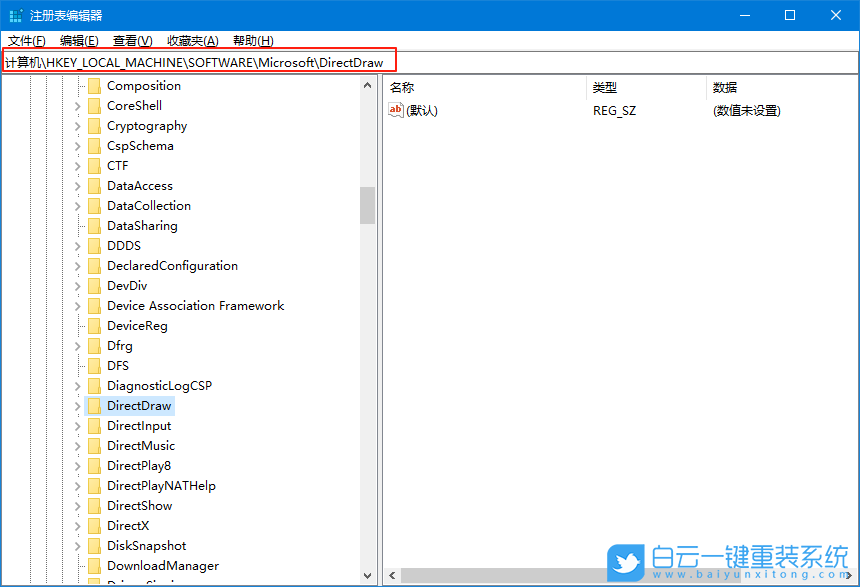
Task: Click the registry path address bar
Action: point(200,61)
